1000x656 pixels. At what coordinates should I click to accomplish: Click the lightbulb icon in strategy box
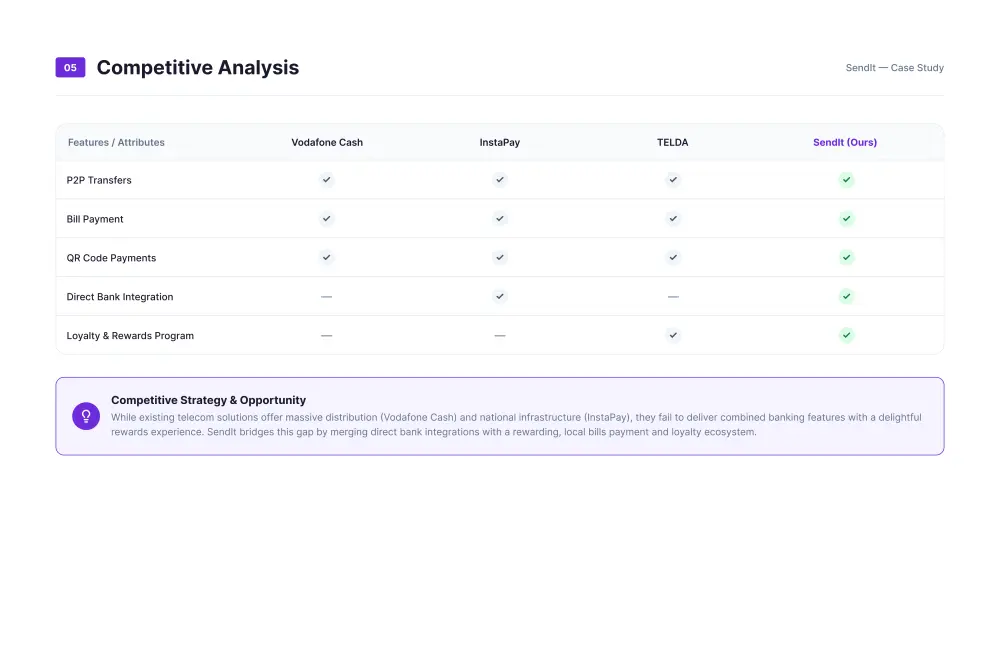click(x=86, y=416)
